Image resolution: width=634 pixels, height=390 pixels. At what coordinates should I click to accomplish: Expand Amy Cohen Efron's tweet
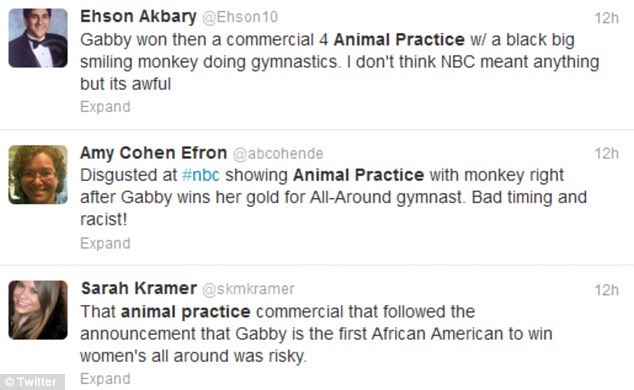point(105,243)
